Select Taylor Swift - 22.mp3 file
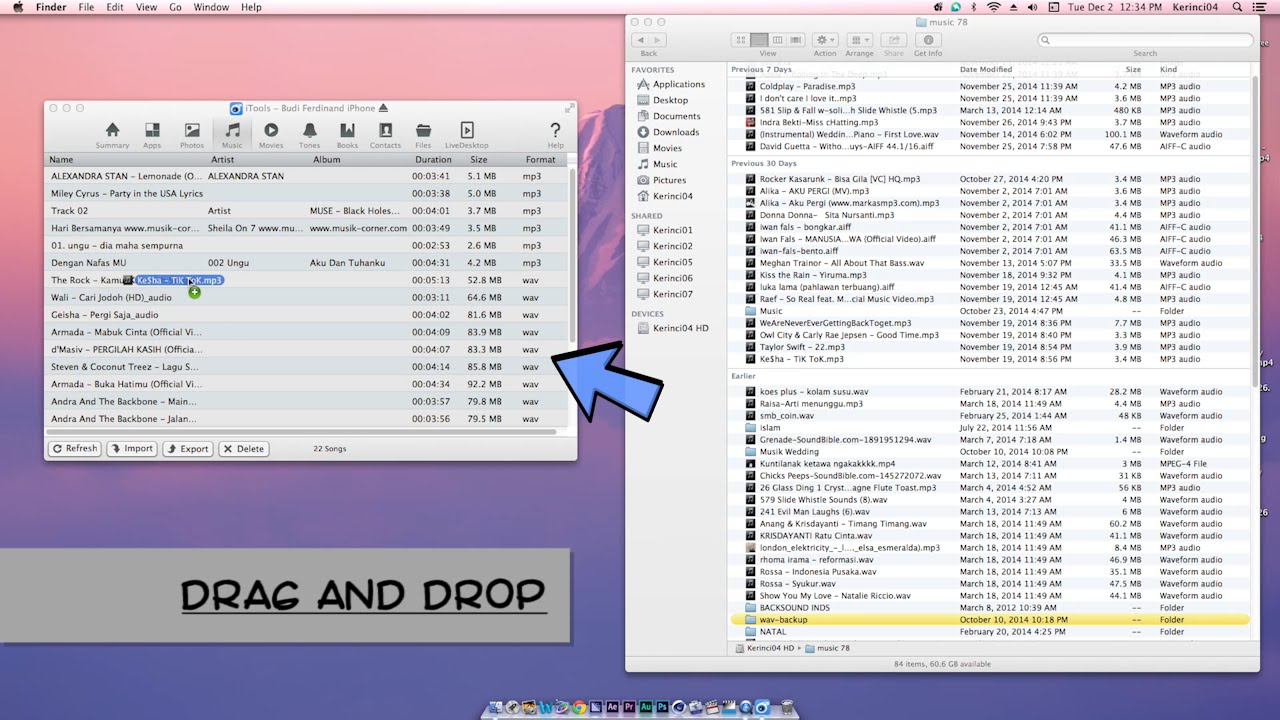The image size is (1280, 720). (990, 347)
